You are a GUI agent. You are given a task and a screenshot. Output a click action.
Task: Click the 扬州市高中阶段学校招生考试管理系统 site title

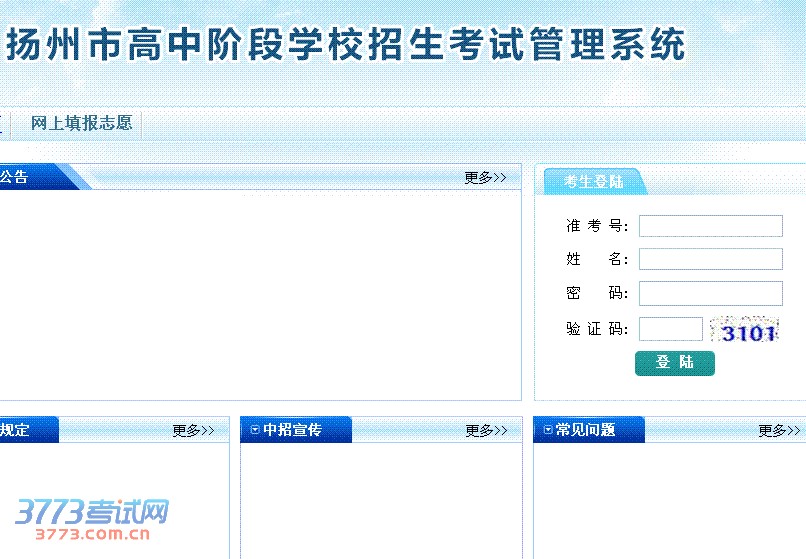pyautogui.click(x=346, y=46)
